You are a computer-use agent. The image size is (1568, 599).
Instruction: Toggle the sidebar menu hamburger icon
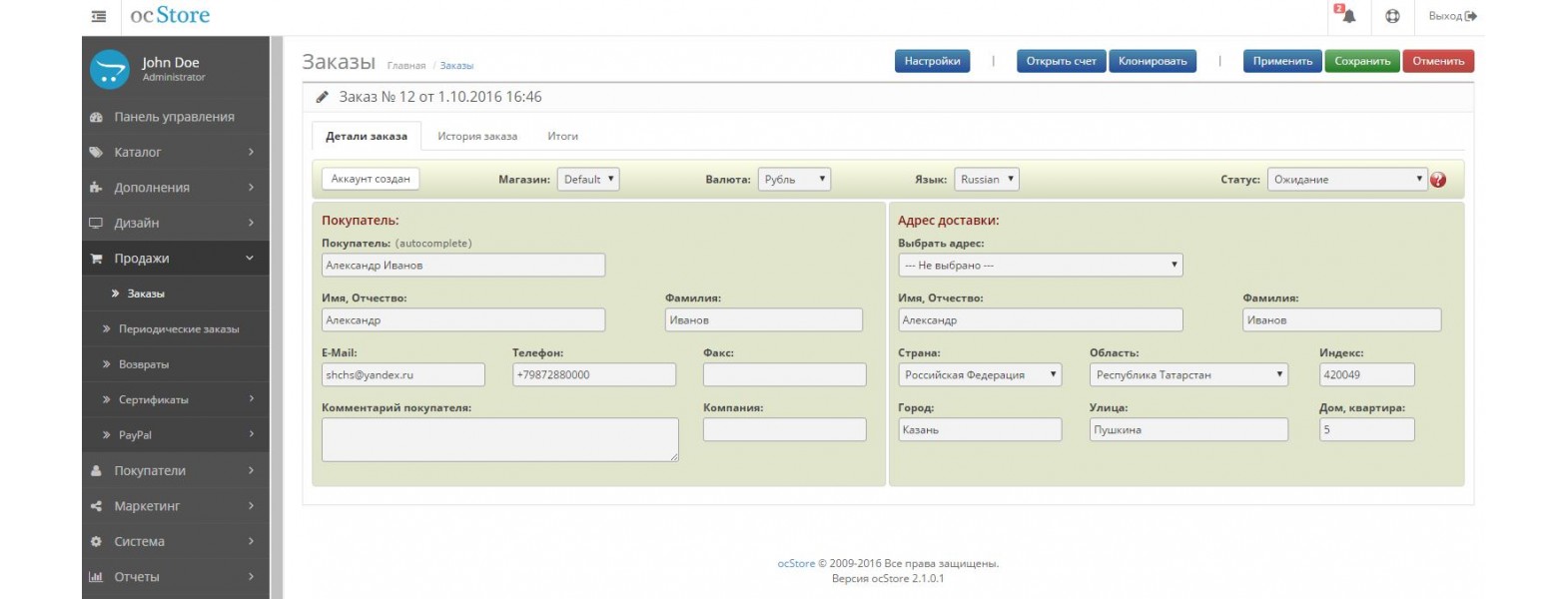coord(99,16)
